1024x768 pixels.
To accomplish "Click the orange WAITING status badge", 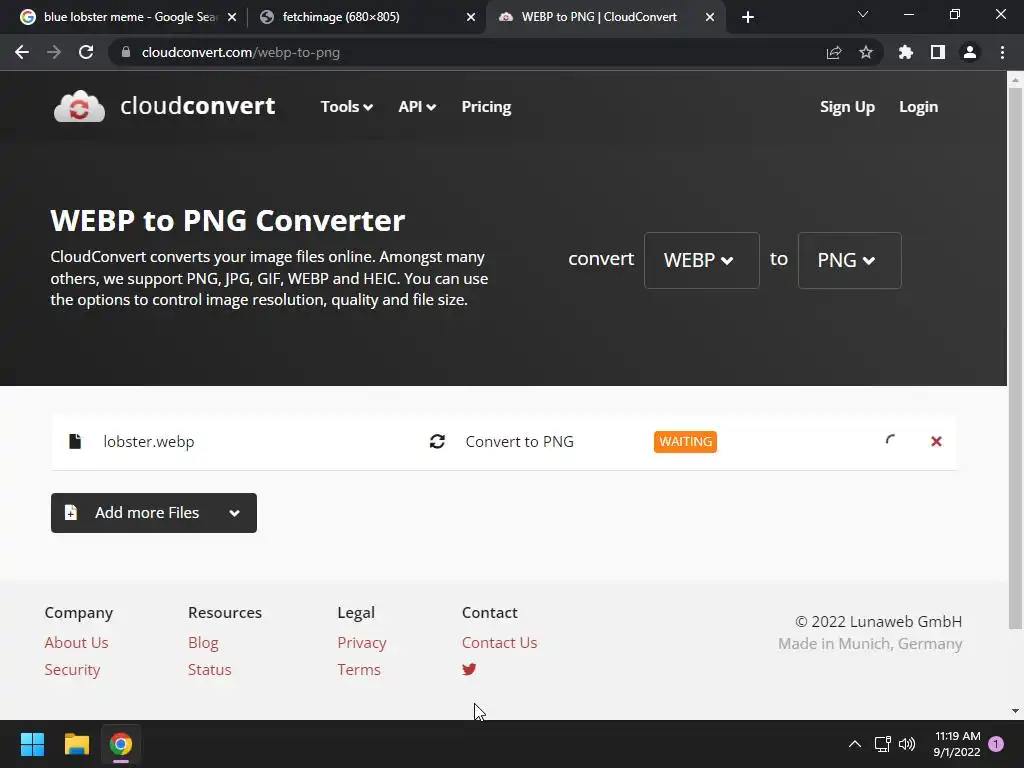I will pyautogui.click(x=685, y=441).
